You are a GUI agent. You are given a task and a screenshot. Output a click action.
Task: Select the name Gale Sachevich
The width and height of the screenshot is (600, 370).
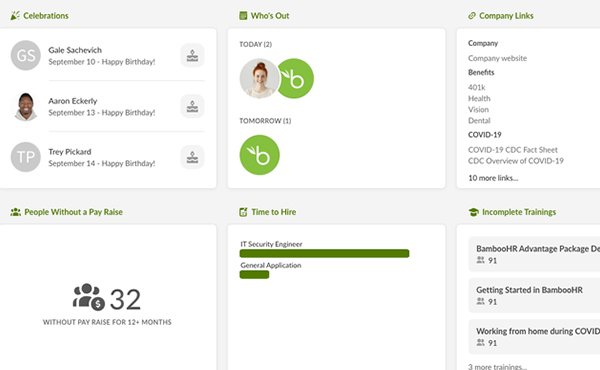[75, 50]
